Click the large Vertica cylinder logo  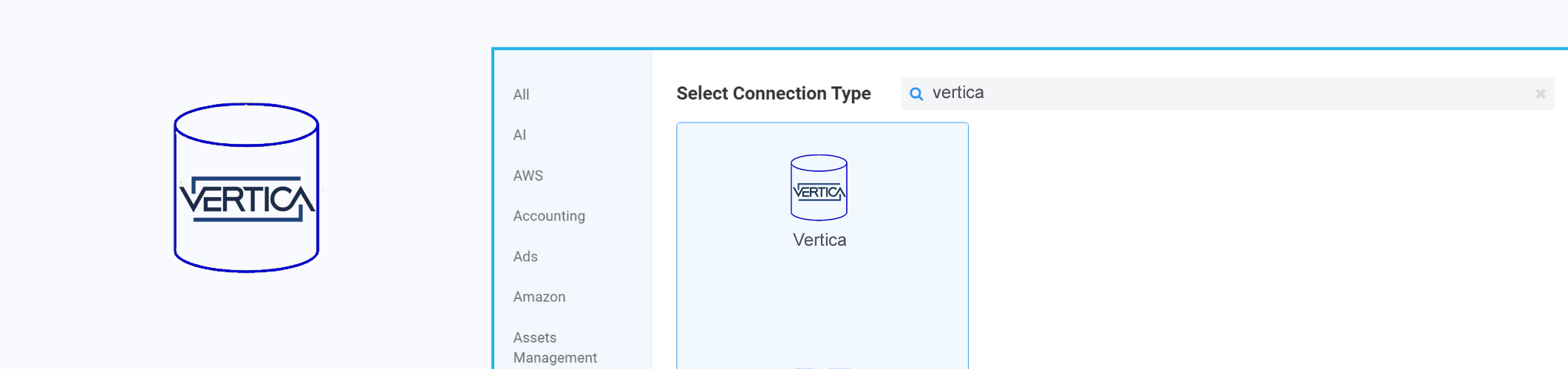pyautogui.click(x=246, y=187)
